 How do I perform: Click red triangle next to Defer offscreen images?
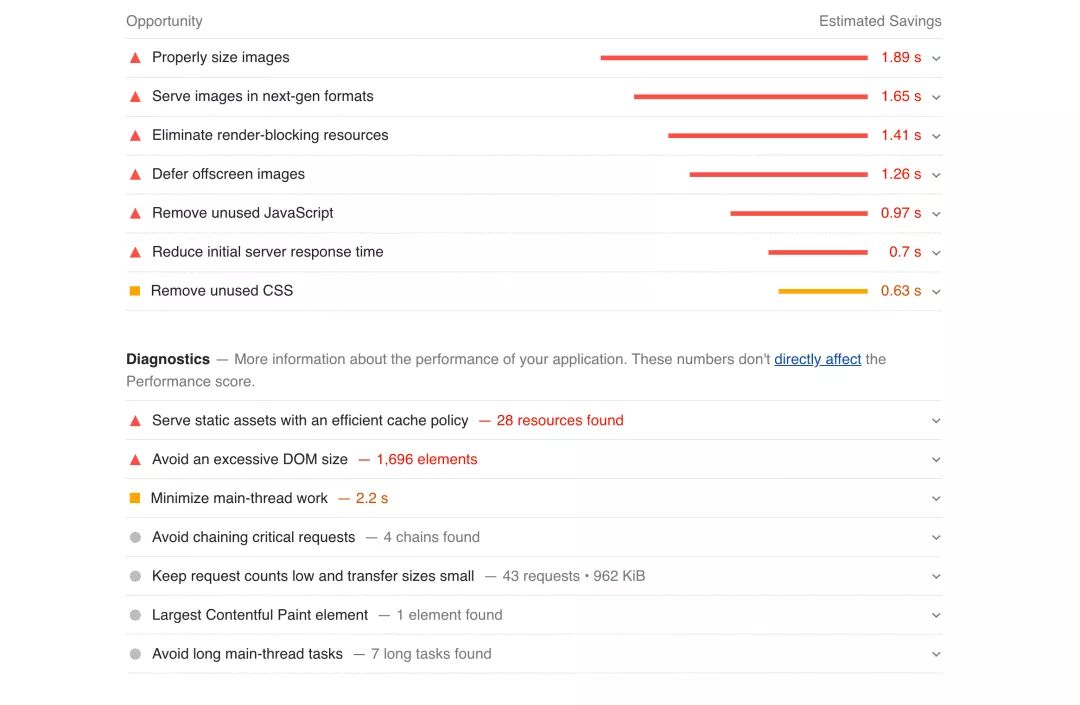click(x=135, y=175)
